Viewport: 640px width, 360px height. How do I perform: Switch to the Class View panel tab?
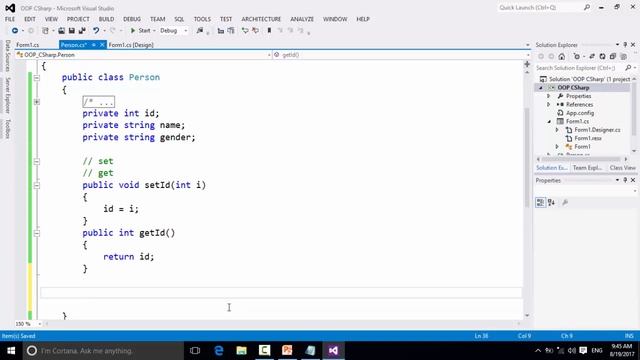click(622, 168)
